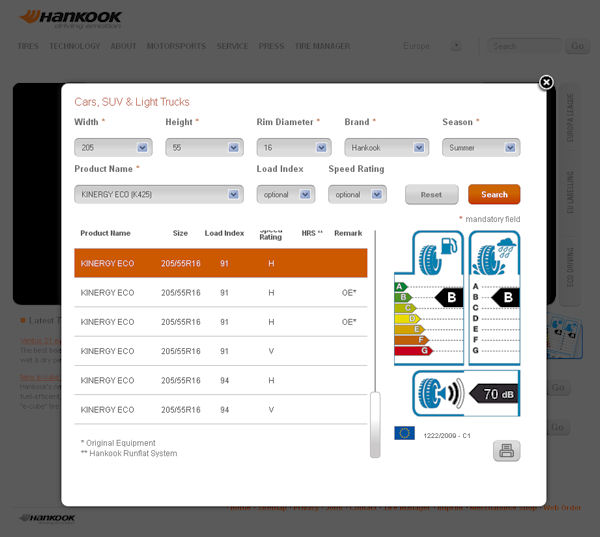The height and width of the screenshot is (537, 600).
Task: Click the Cars, SUV & Light Trucks heading
Action: coord(132,102)
